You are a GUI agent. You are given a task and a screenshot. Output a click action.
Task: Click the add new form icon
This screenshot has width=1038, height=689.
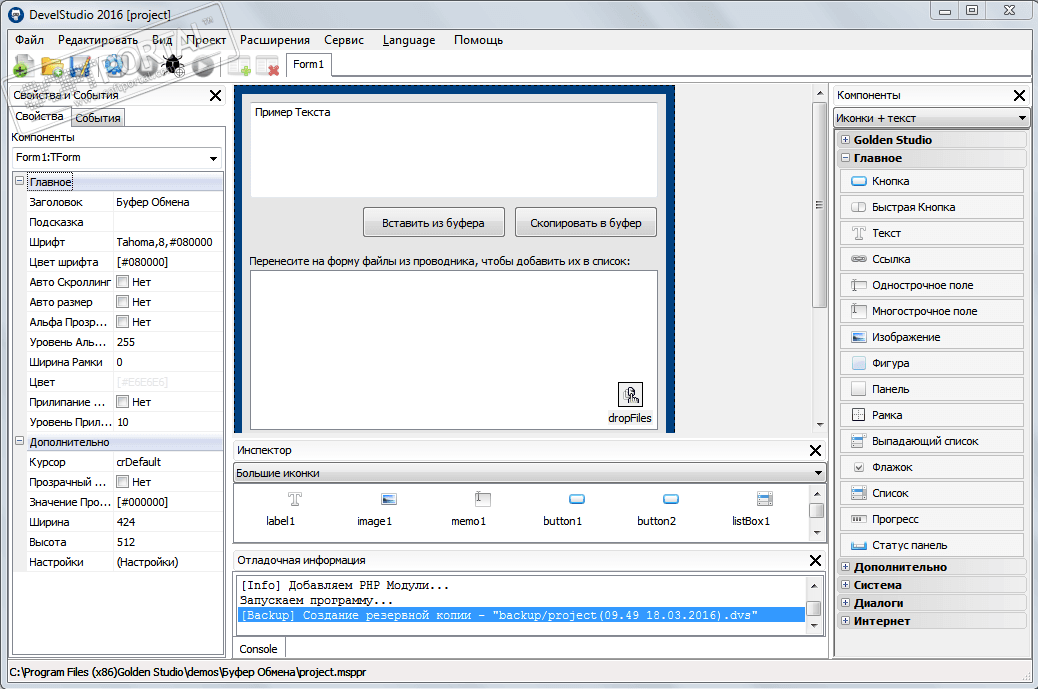[x=239, y=66]
